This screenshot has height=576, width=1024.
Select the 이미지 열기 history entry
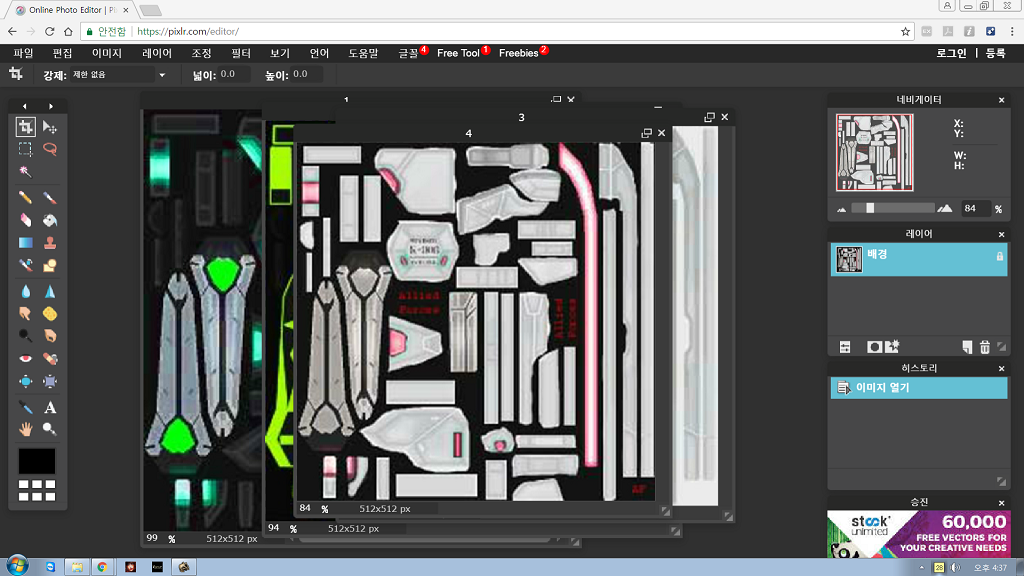point(919,388)
